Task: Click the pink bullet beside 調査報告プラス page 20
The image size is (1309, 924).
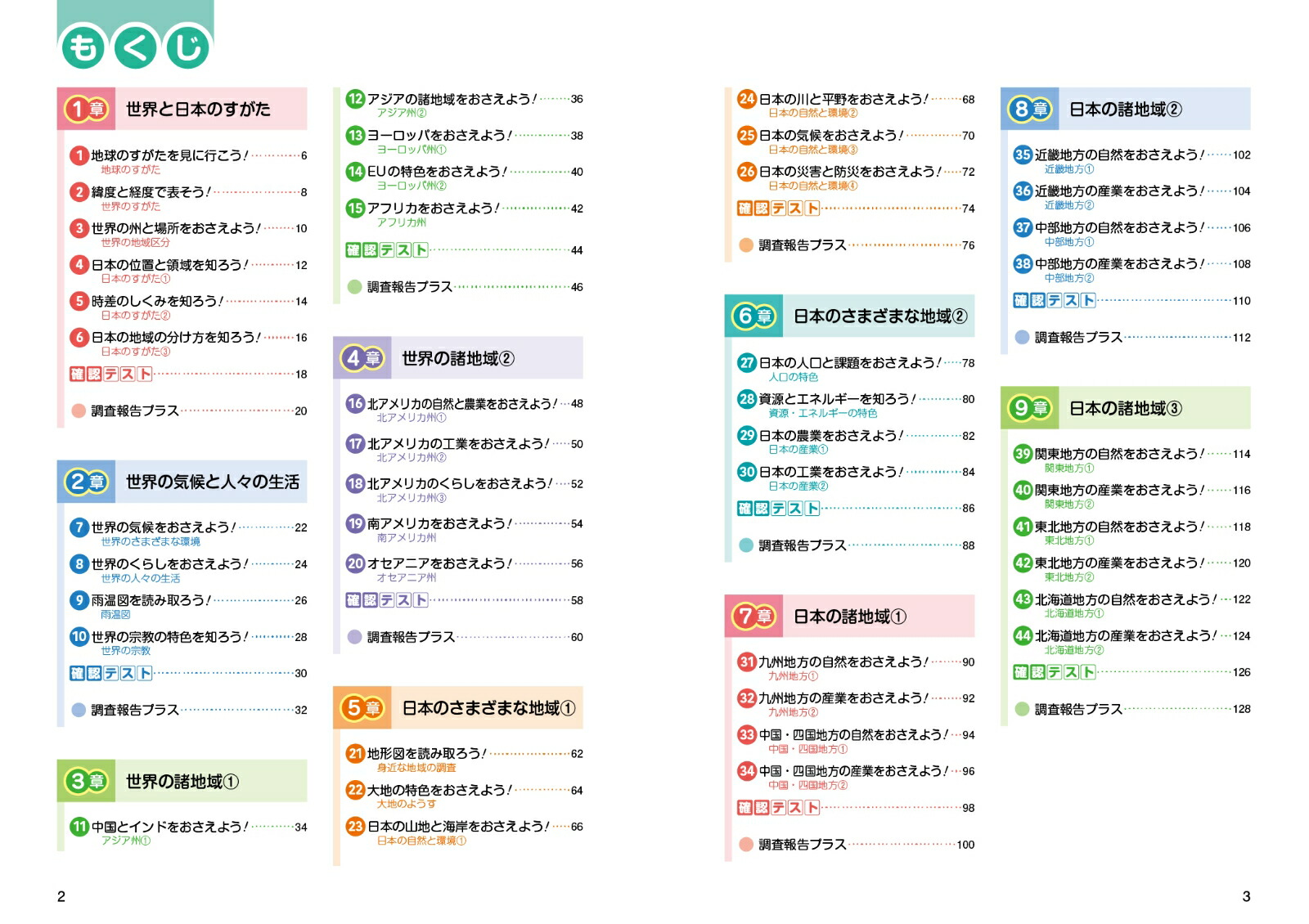Action: click(79, 410)
